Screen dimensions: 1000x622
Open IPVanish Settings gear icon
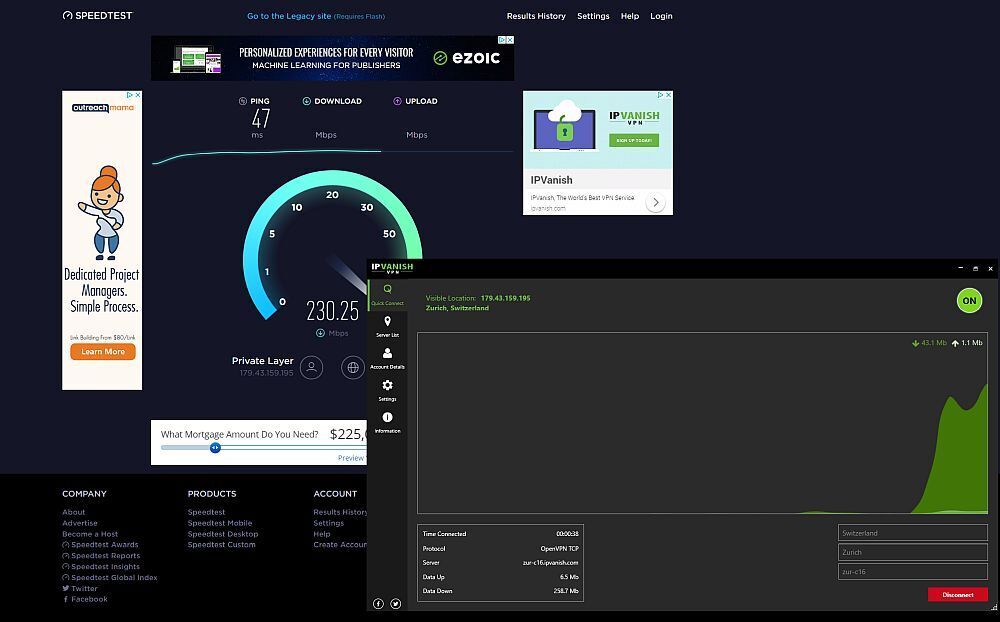coord(387,390)
